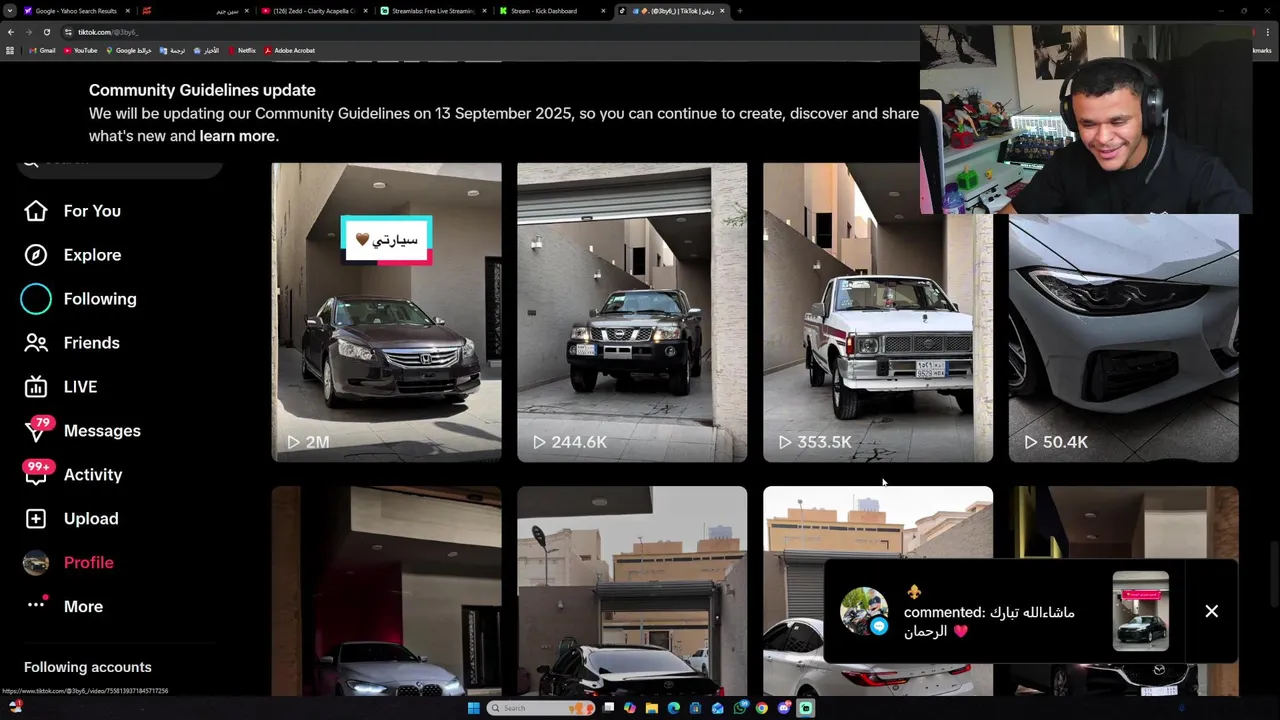The height and width of the screenshot is (720, 1280).
Task: Open the Adobe Acrobat bookmark
Action: pyautogui.click(x=290, y=50)
